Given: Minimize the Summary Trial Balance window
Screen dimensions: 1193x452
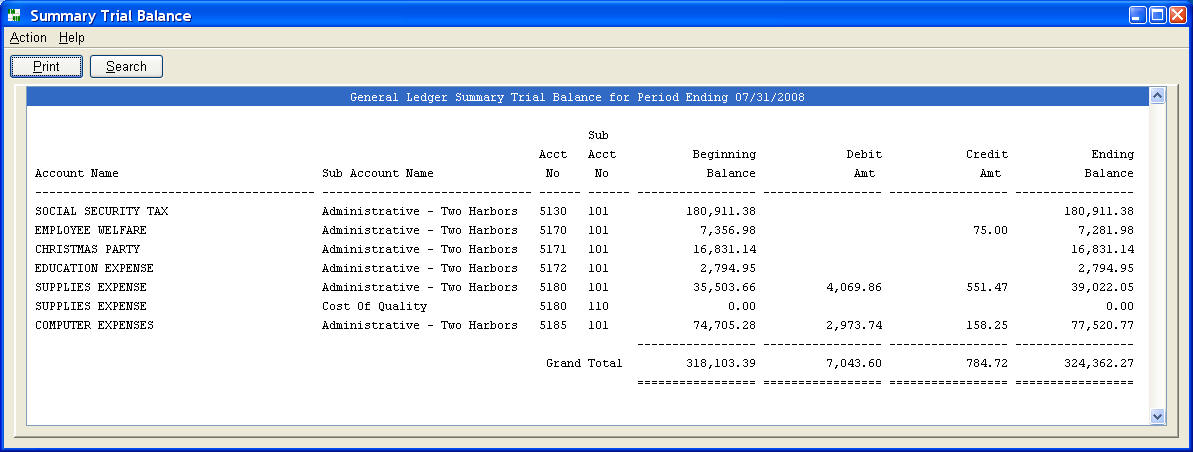Looking at the screenshot, I should pyautogui.click(x=1137, y=15).
